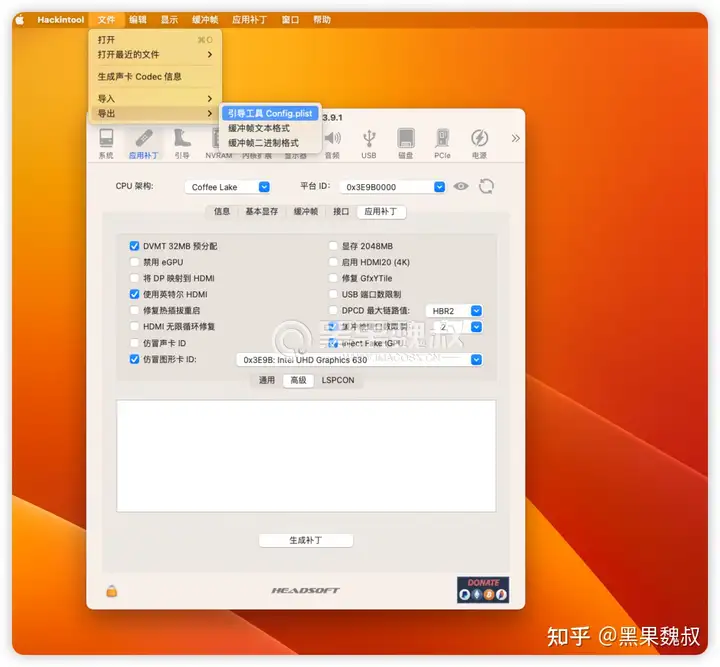Toggle the eye icon next to platform ID

click(x=461, y=186)
